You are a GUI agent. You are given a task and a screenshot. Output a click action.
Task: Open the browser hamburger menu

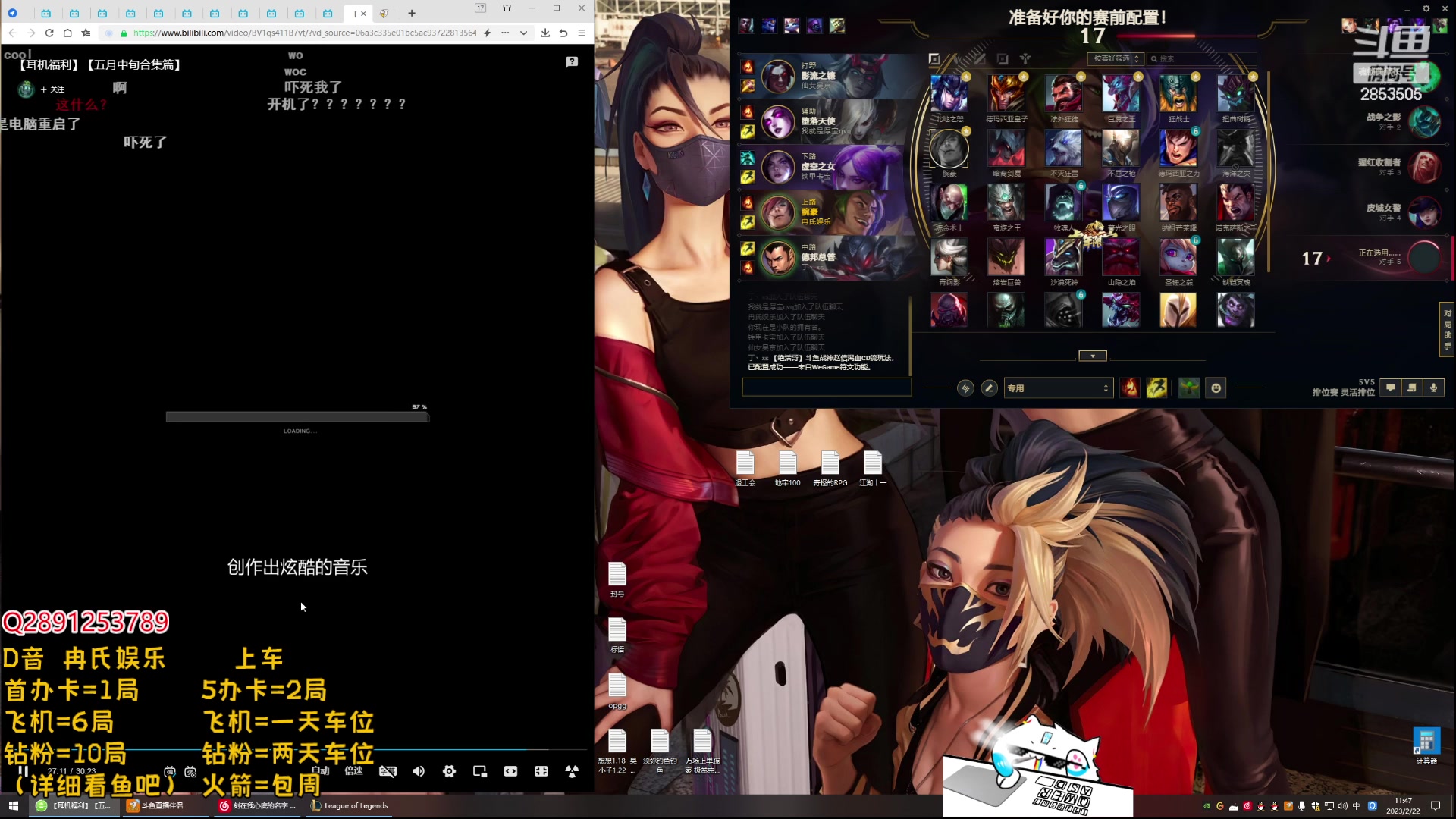tap(582, 33)
